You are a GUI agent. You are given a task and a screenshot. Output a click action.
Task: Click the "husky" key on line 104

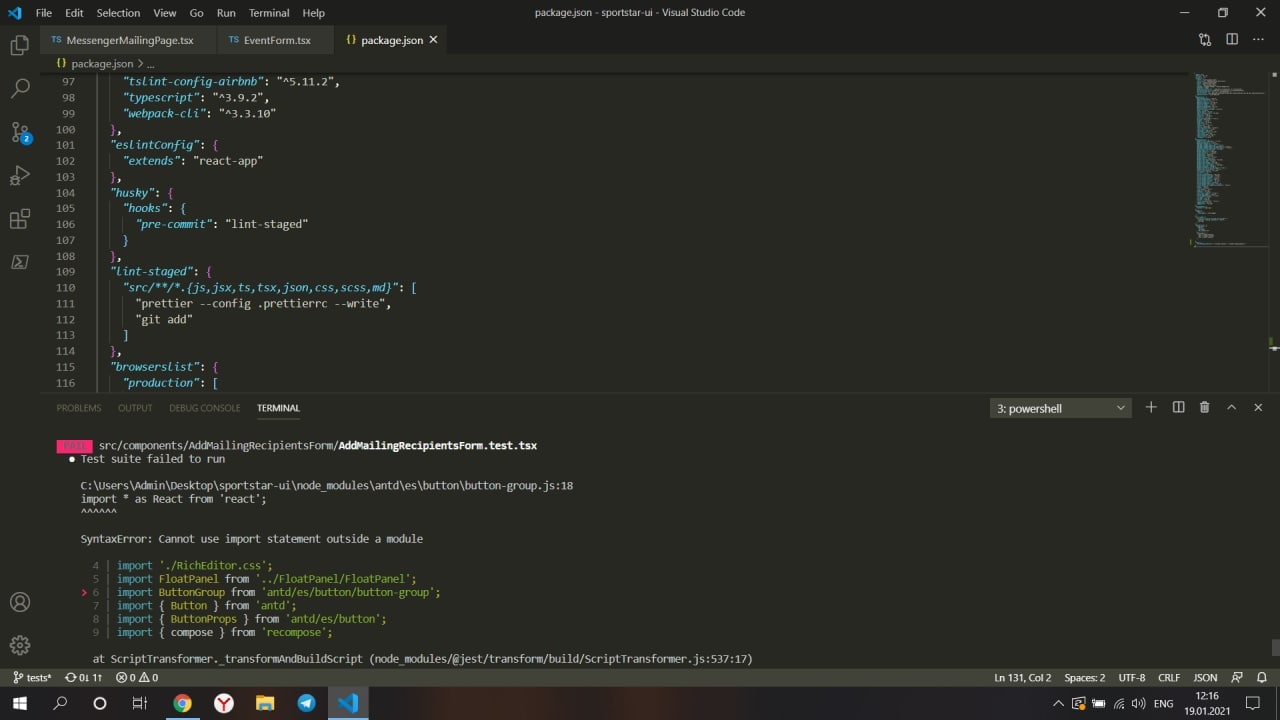coord(132,192)
